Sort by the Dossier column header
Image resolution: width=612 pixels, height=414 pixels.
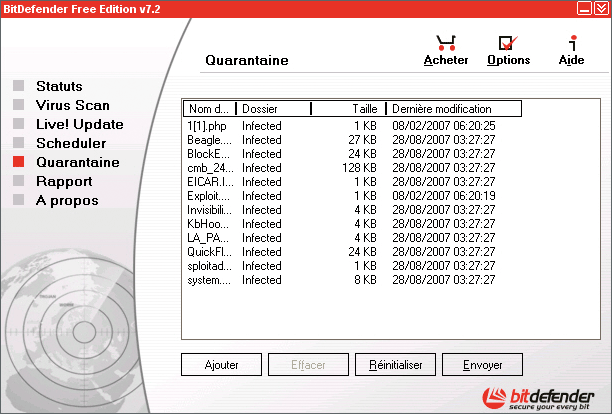(x=273, y=109)
